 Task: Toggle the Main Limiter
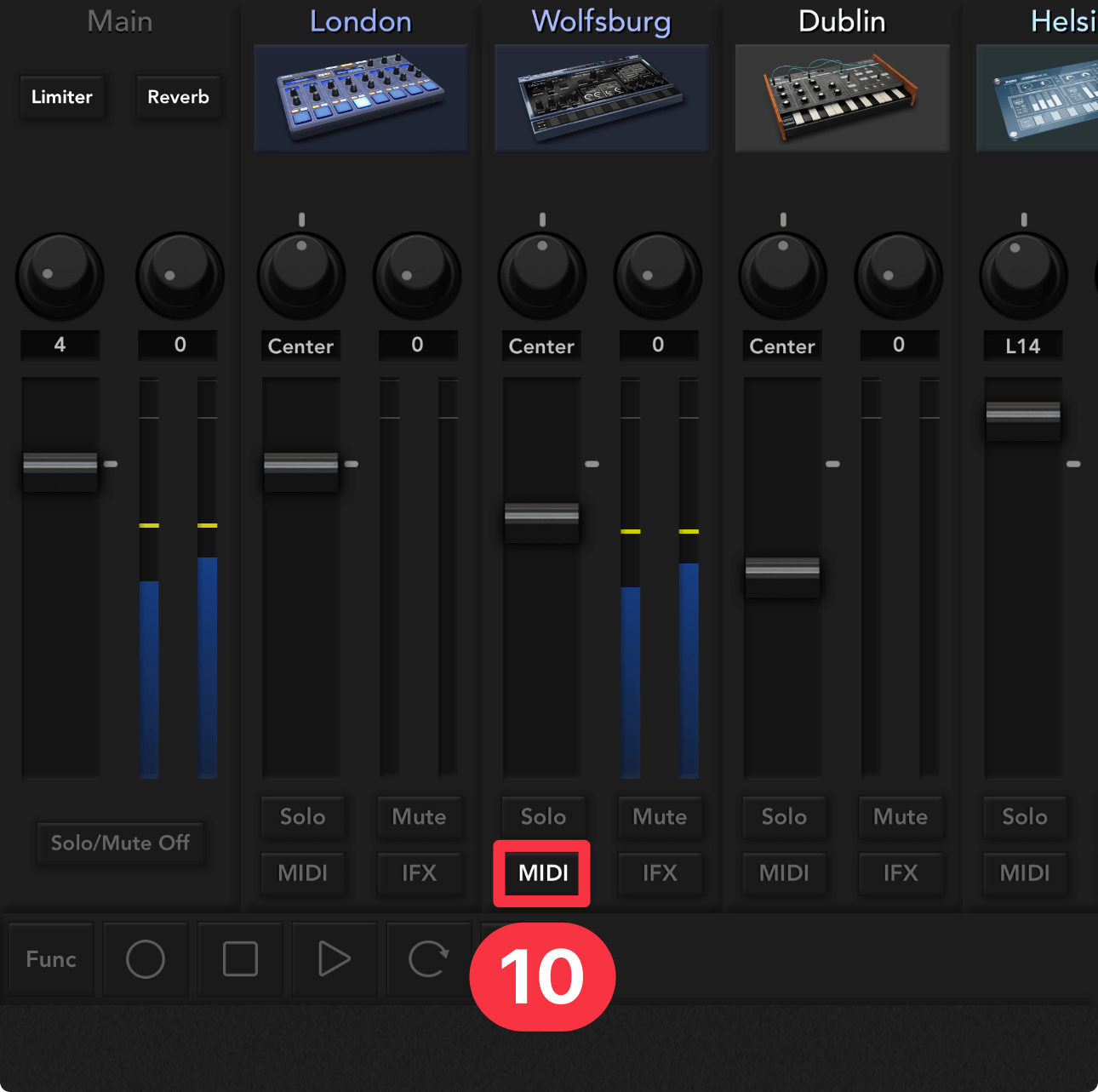point(62,97)
